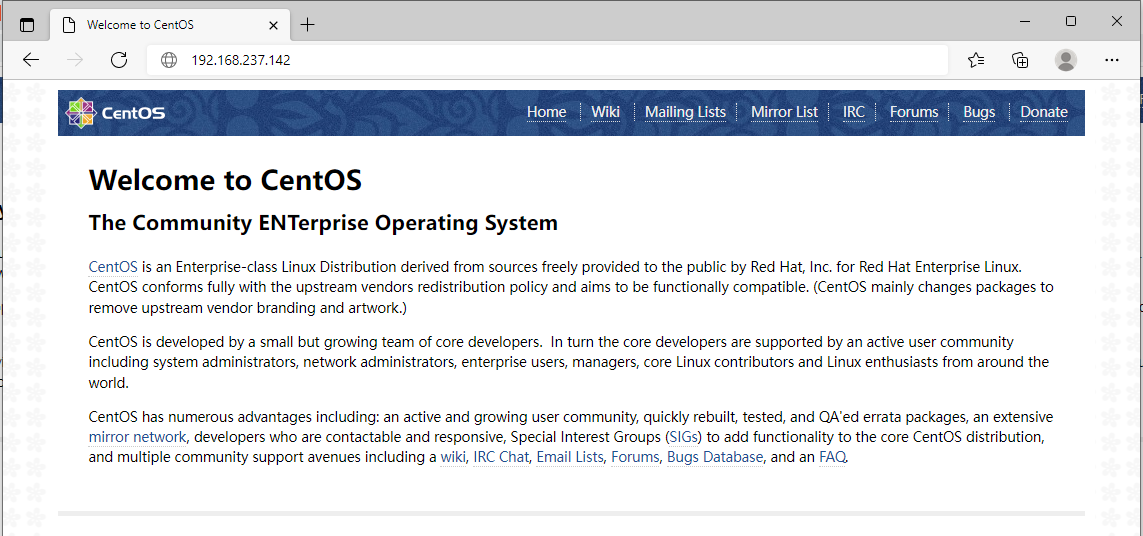Go to Mailing Lists in navigation
The height and width of the screenshot is (536, 1143).
click(x=685, y=112)
